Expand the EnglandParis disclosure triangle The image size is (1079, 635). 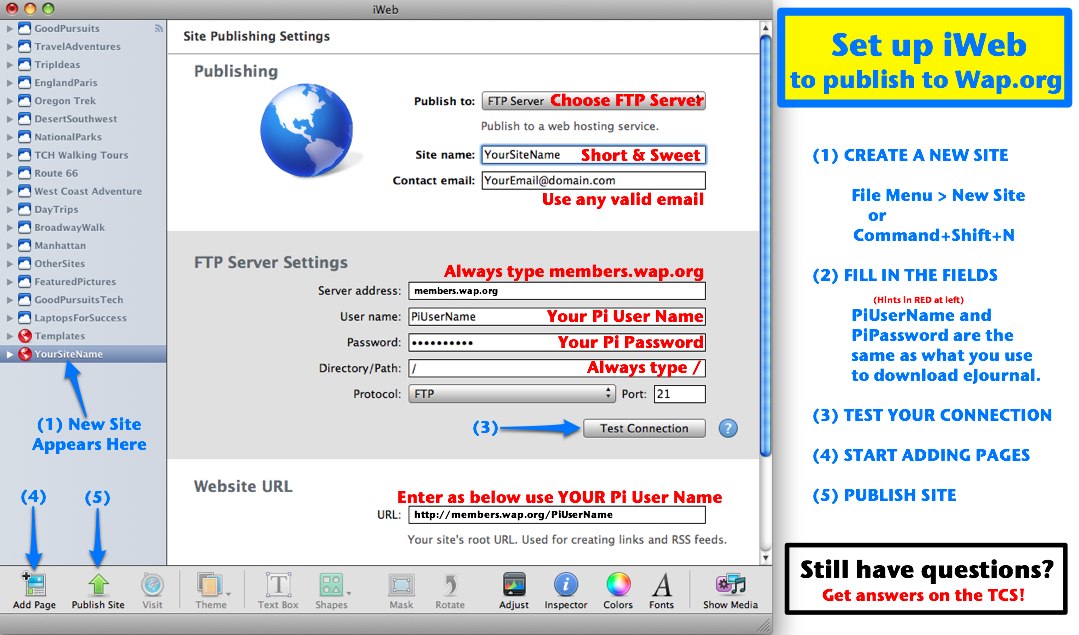(x=9, y=83)
